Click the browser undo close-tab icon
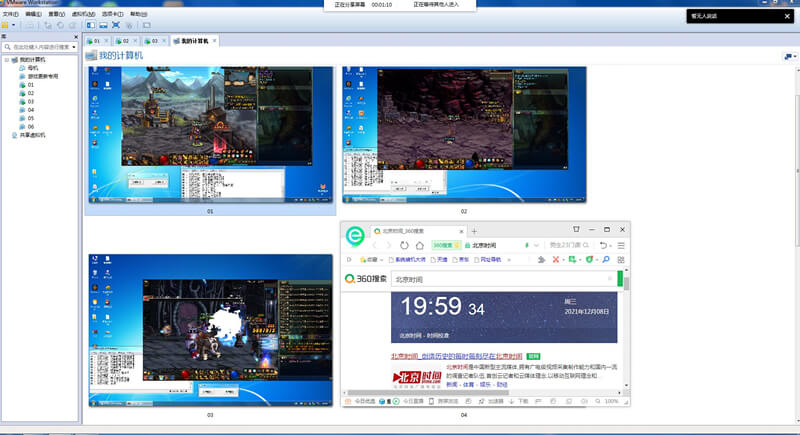Image resolution: width=800 pixels, height=435 pixels. coord(603,245)
